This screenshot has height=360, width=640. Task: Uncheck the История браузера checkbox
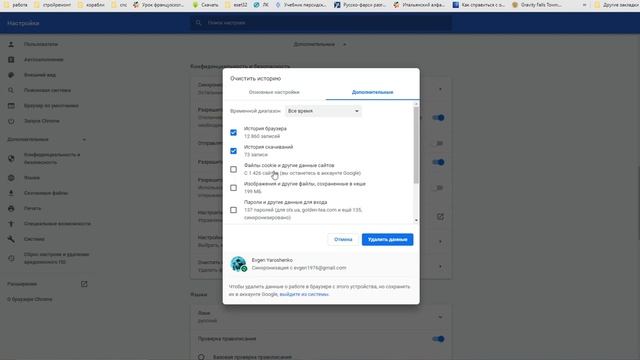(233, 133)
